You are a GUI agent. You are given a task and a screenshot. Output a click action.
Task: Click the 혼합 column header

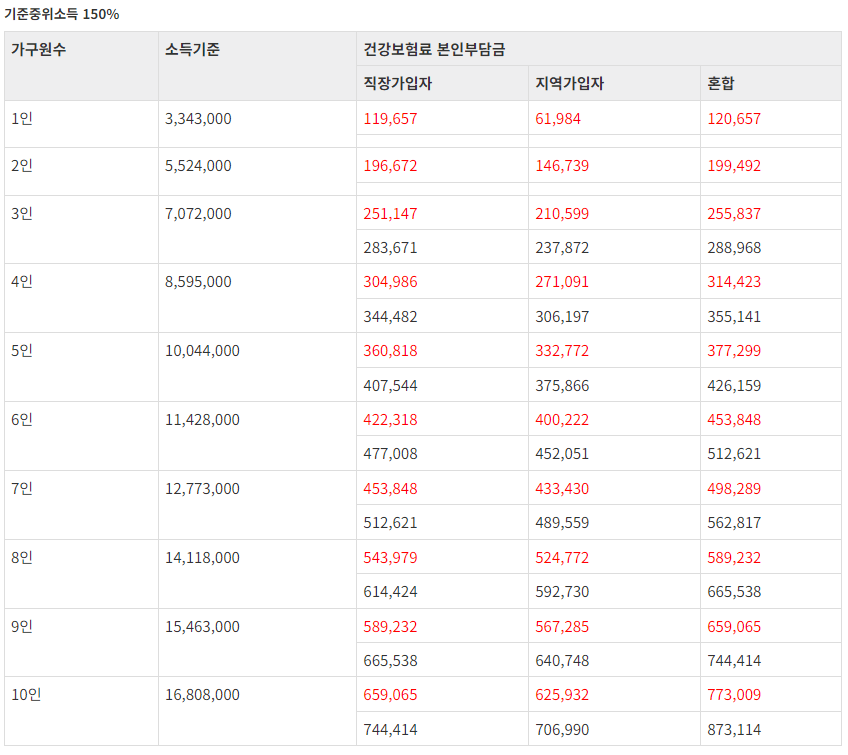pyautogui.click(x=716, y=83)
